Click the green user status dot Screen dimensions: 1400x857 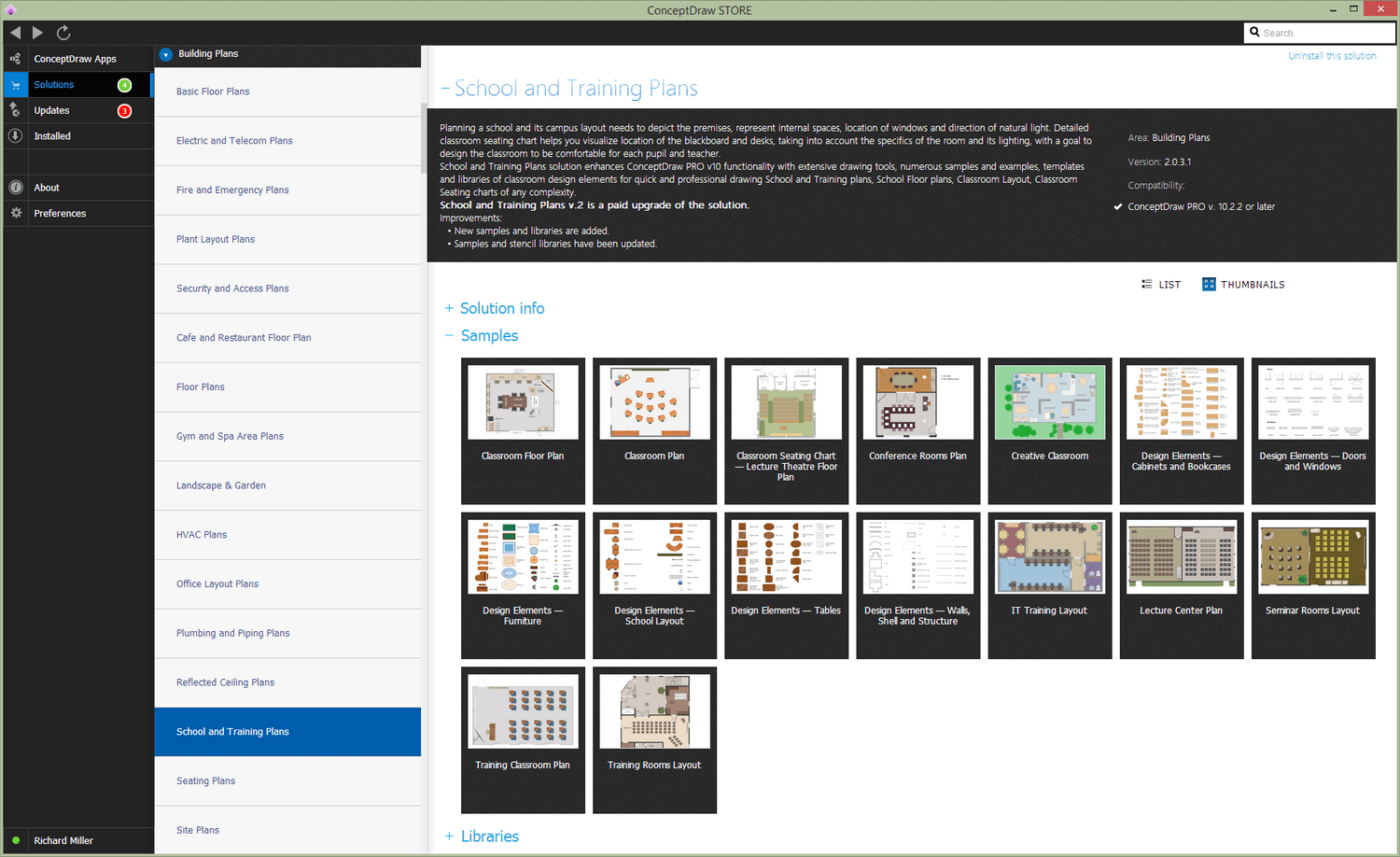[x=16, y=840]
